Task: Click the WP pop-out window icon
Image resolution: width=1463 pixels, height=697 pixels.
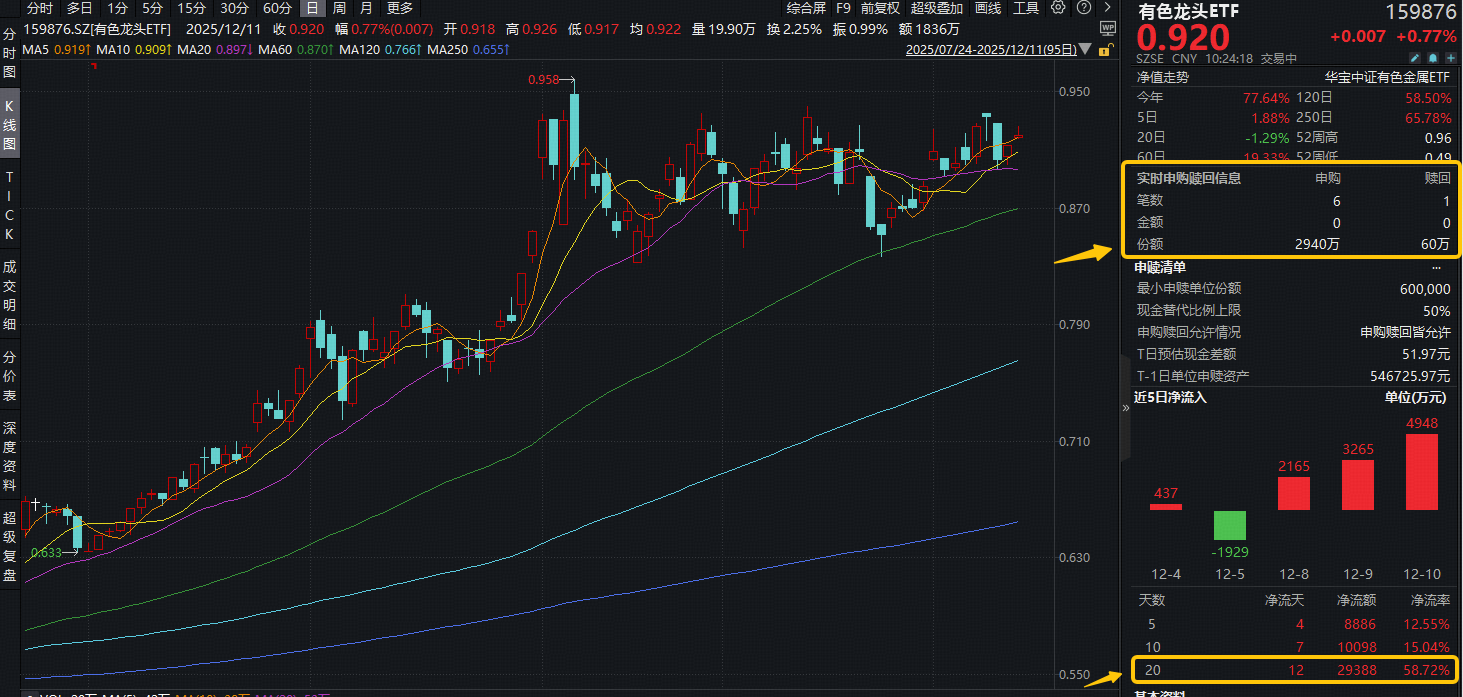Action: pos(1106,28)
